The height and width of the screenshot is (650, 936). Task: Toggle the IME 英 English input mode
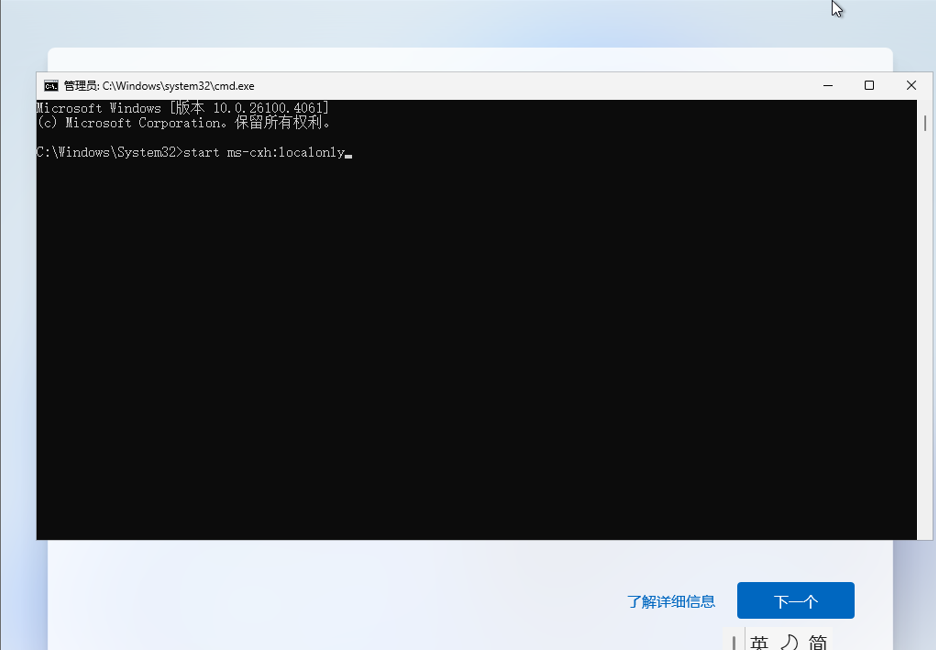click(760, 642)
